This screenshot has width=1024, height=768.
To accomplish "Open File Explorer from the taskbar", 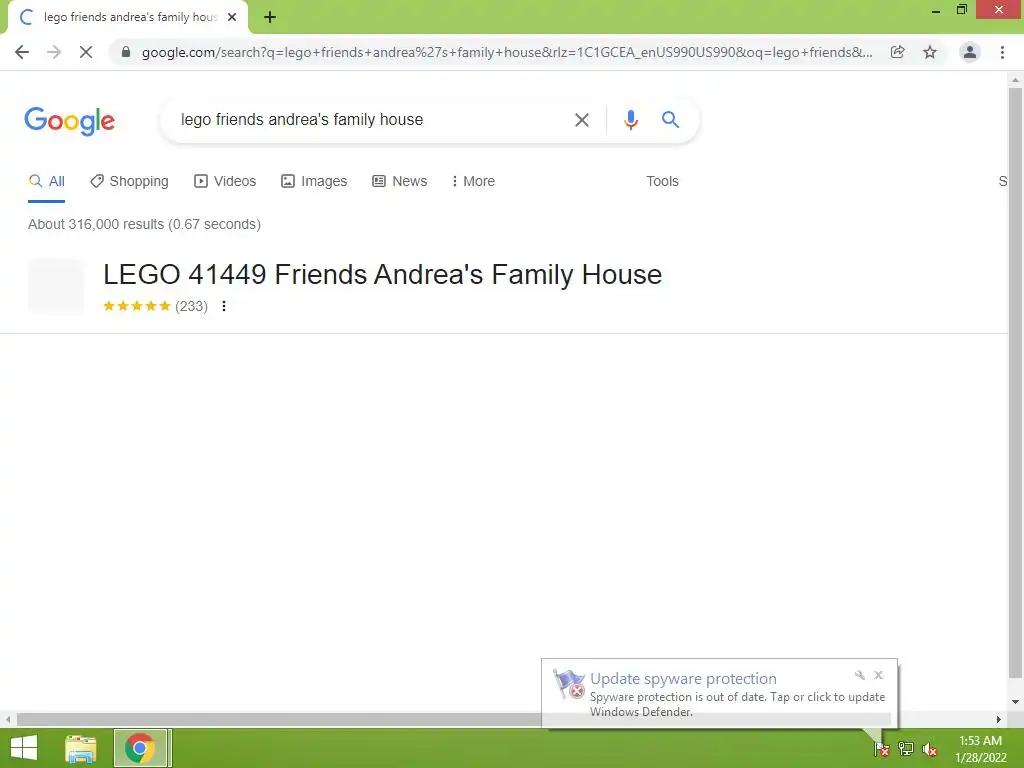I will pyautogui.click(x=80, y=748).
